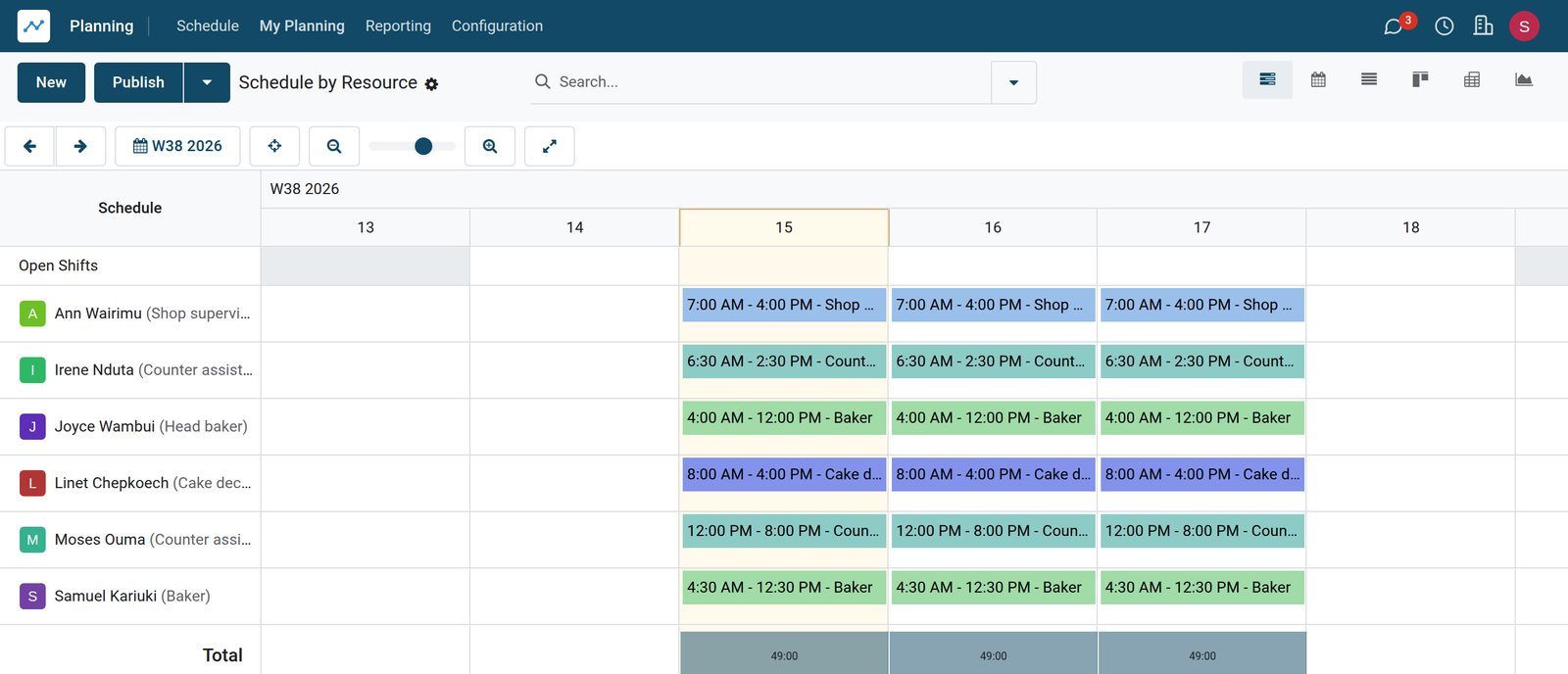Click the Publish button
The height and width of the screenshot is (674, 1568).
pyautogui.click(x=138, y=82)
